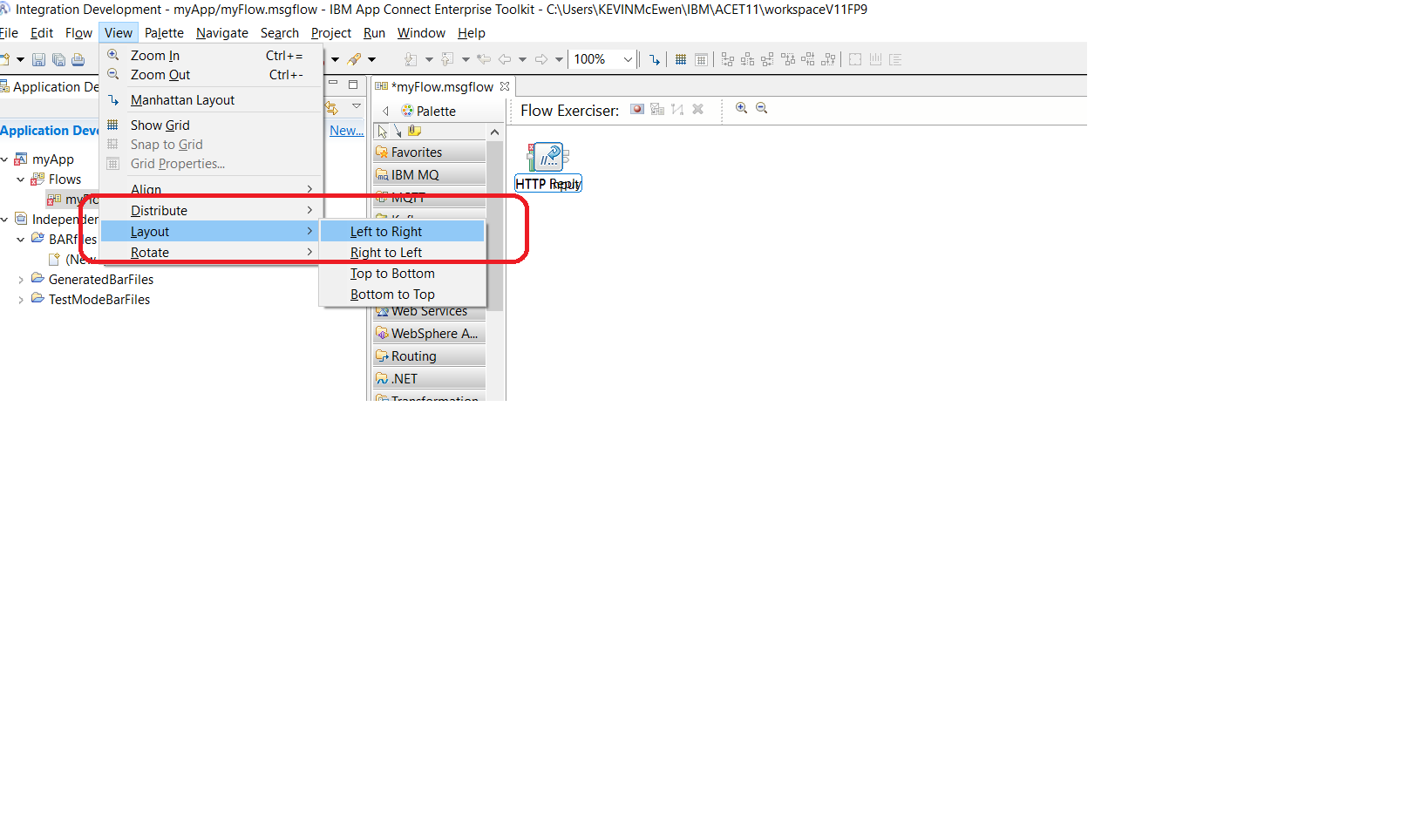Open the back history dropdown arrow

pos(522,60)
